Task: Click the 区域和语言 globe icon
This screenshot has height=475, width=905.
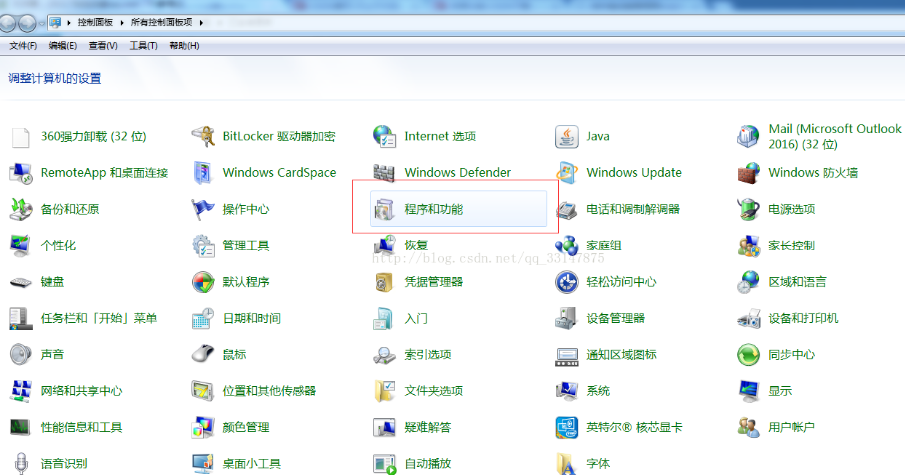Action: (x=748, y=282)
